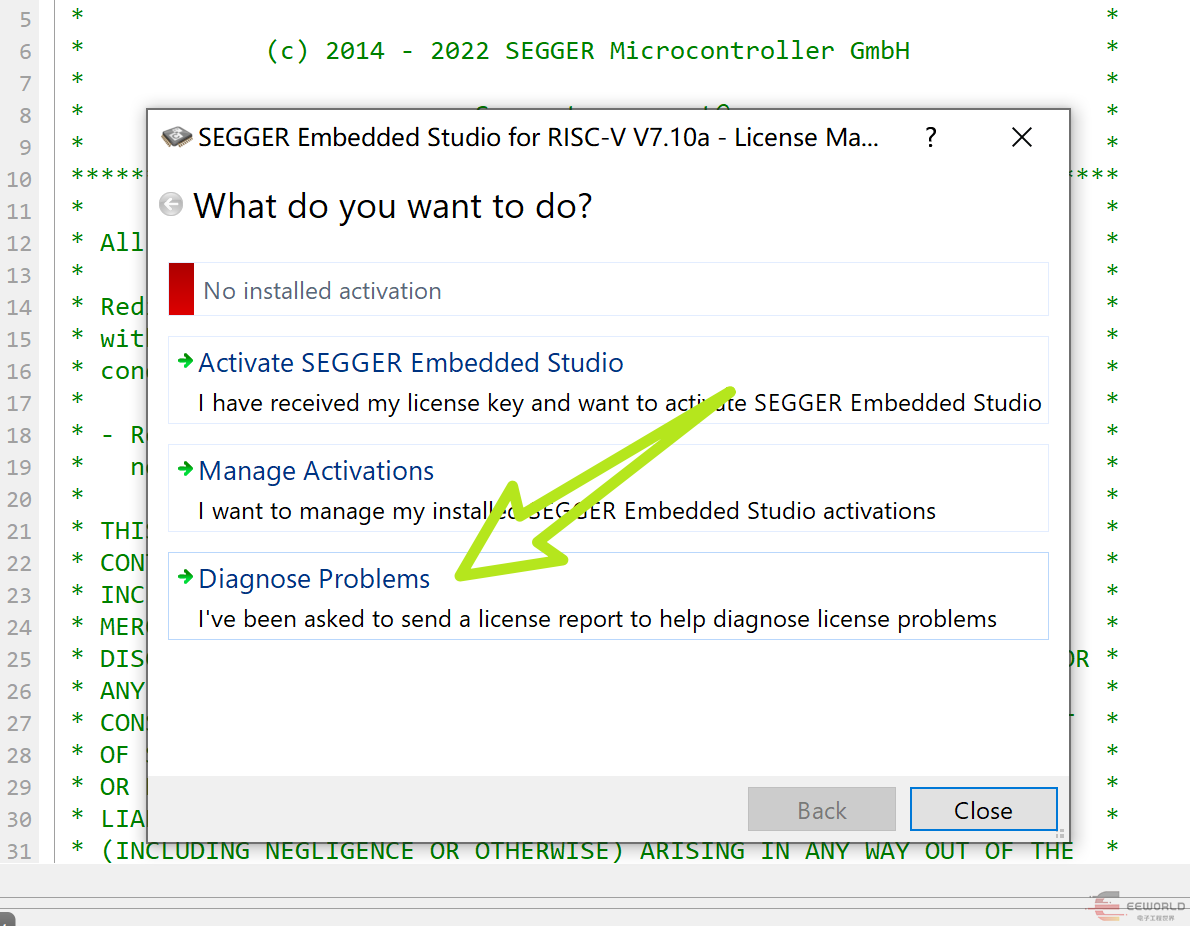1190x926 pixels.
Task: Click the red activation status indicator
Action: [x=181, y=290]
